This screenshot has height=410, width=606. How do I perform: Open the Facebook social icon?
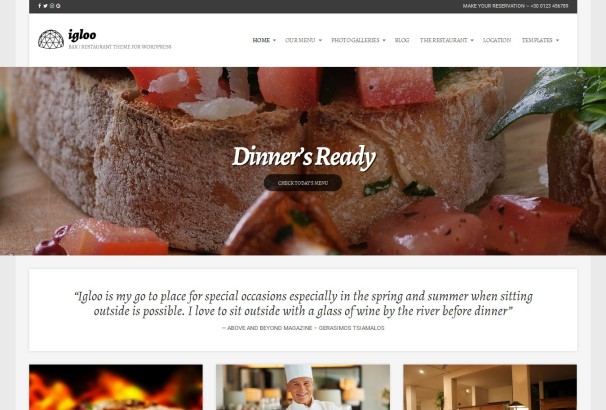[x=39, y=6]
